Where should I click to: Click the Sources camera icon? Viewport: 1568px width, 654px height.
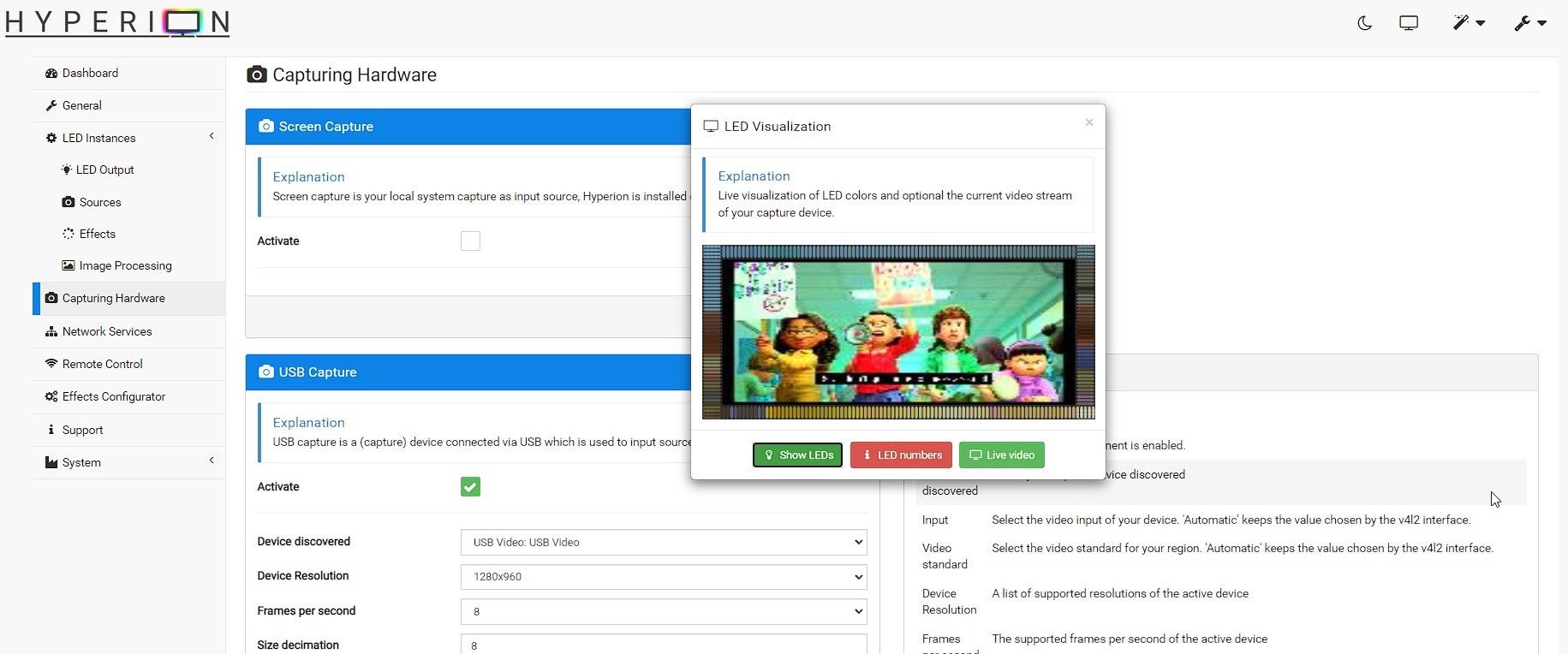[69, 203]
